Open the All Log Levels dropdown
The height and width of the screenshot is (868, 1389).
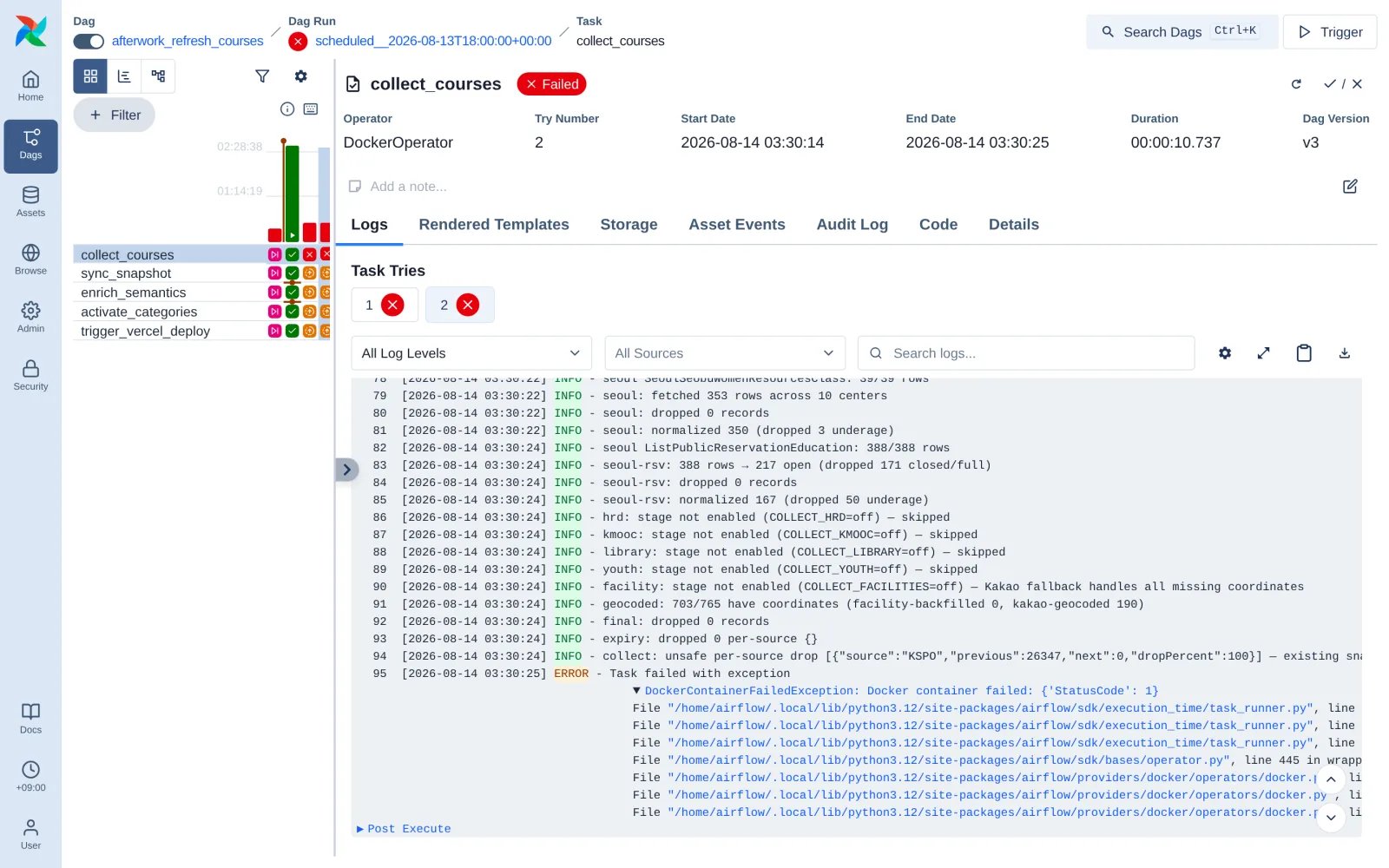[471, 353]
